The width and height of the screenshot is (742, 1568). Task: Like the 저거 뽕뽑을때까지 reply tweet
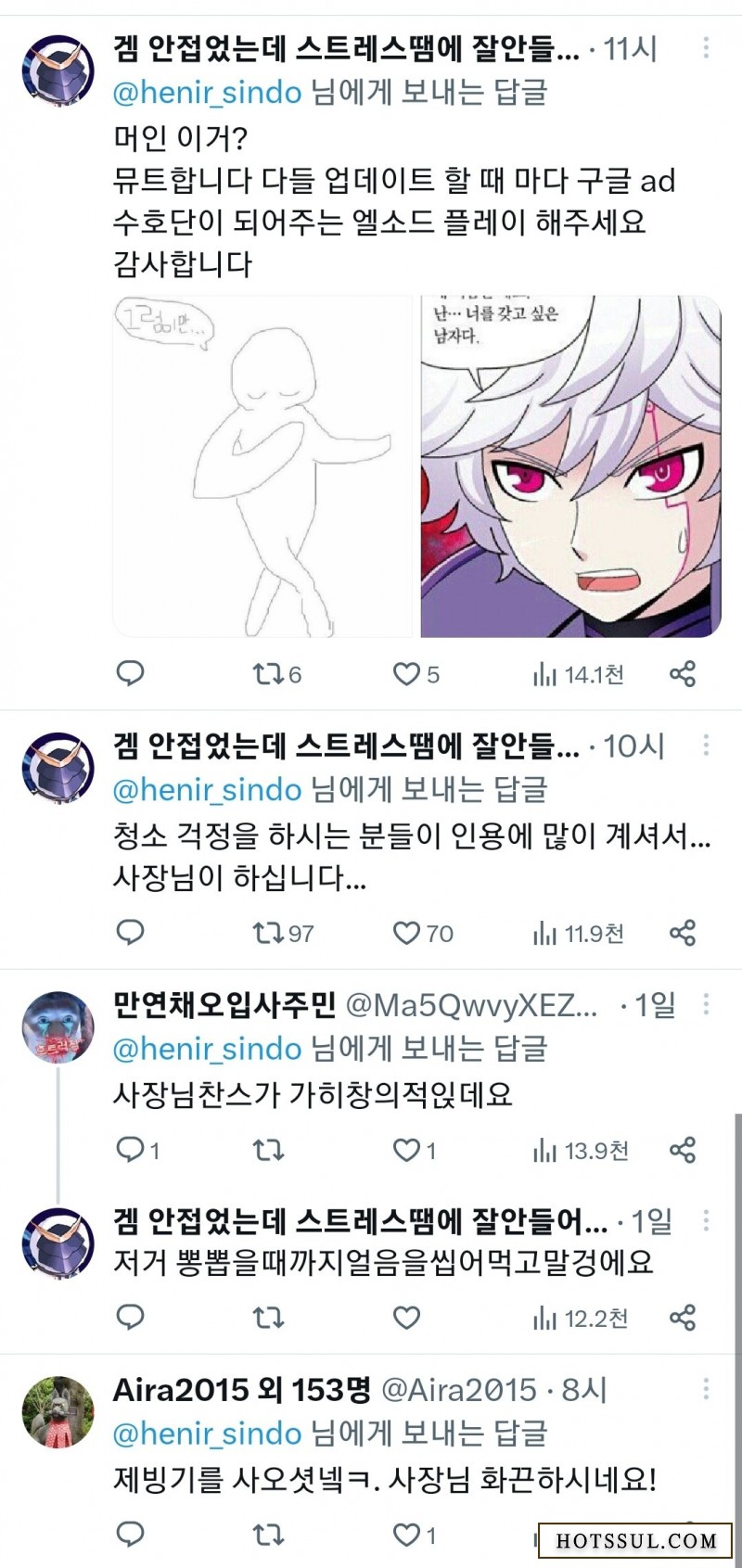pyautogui.click(x=407, y=1317)
